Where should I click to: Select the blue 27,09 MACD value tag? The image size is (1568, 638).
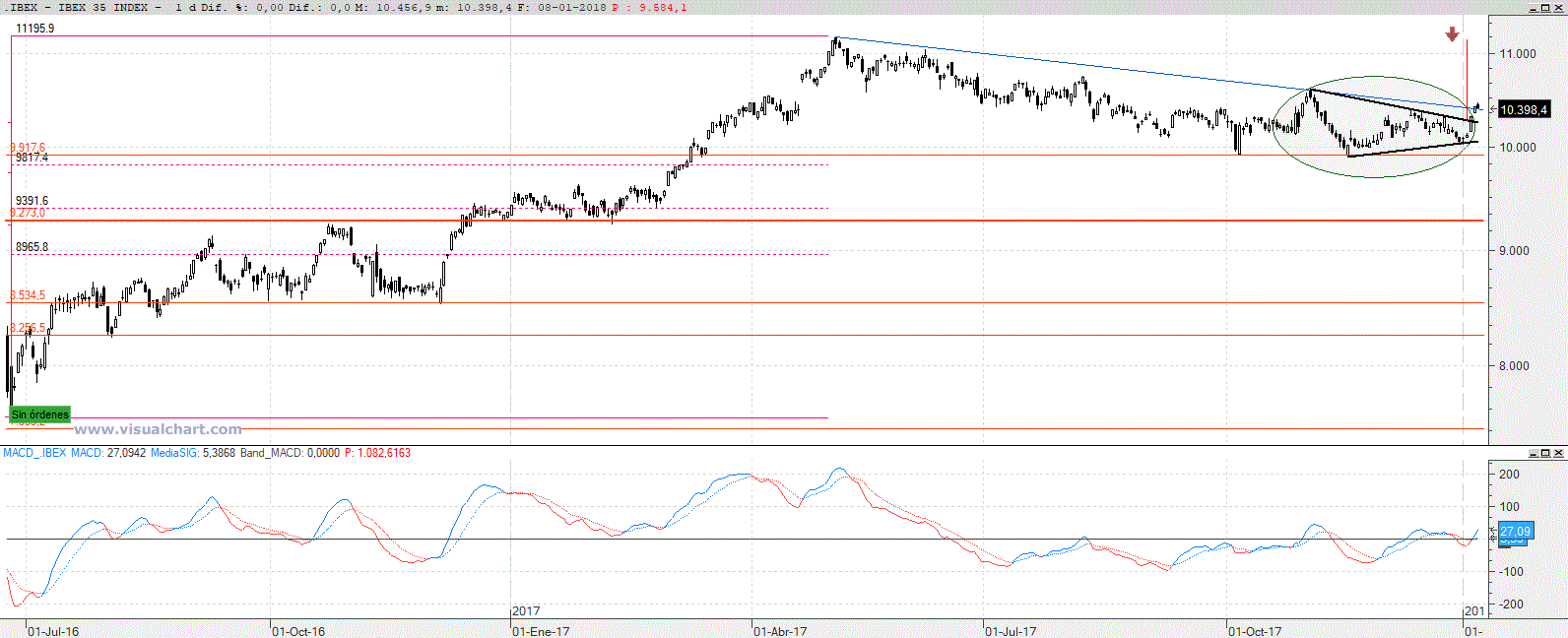click(x=1515, y=531)
